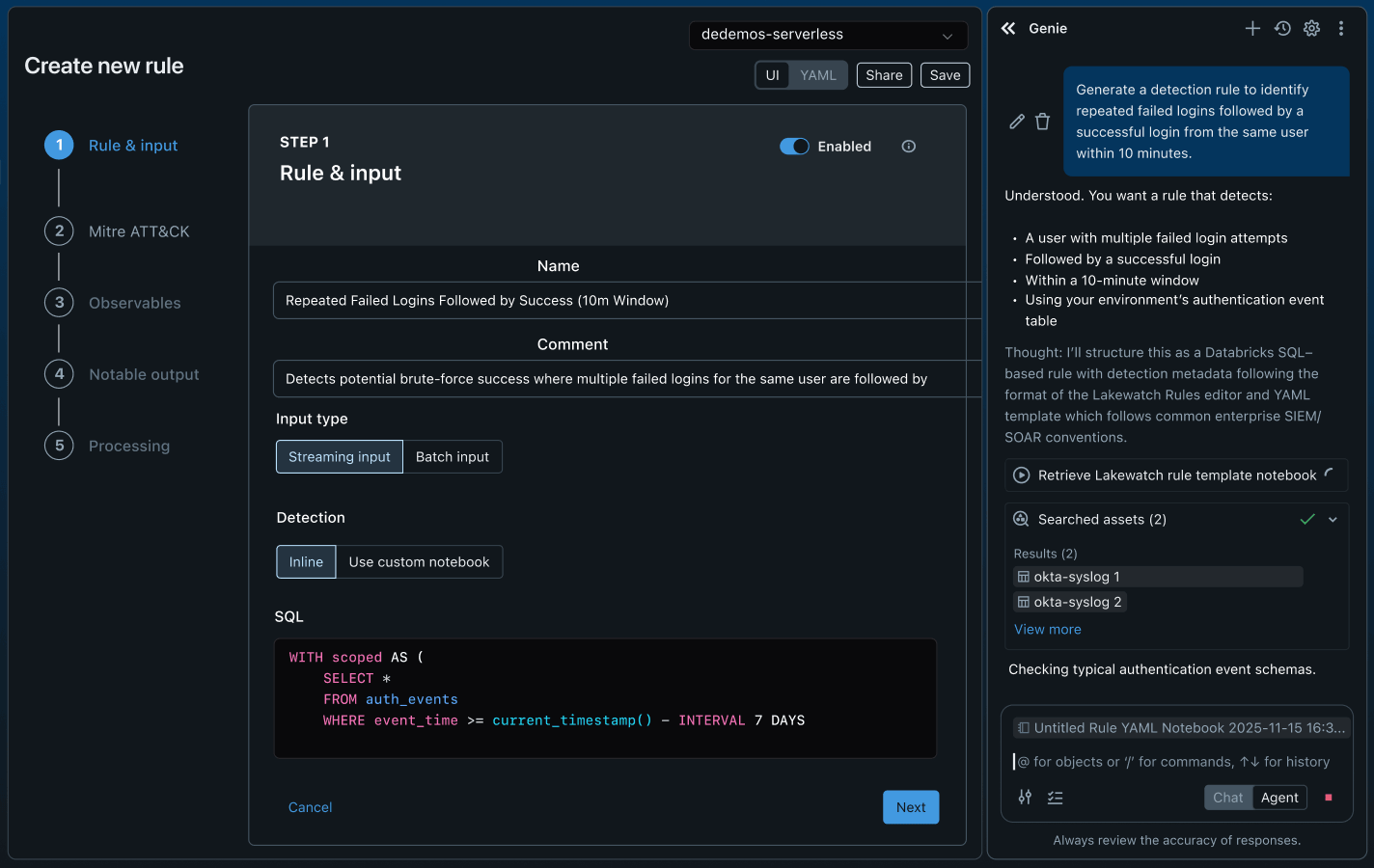1374x868 pixels.
Task: Go to Mitre ATT&CK step
Action: pos(139,231)
